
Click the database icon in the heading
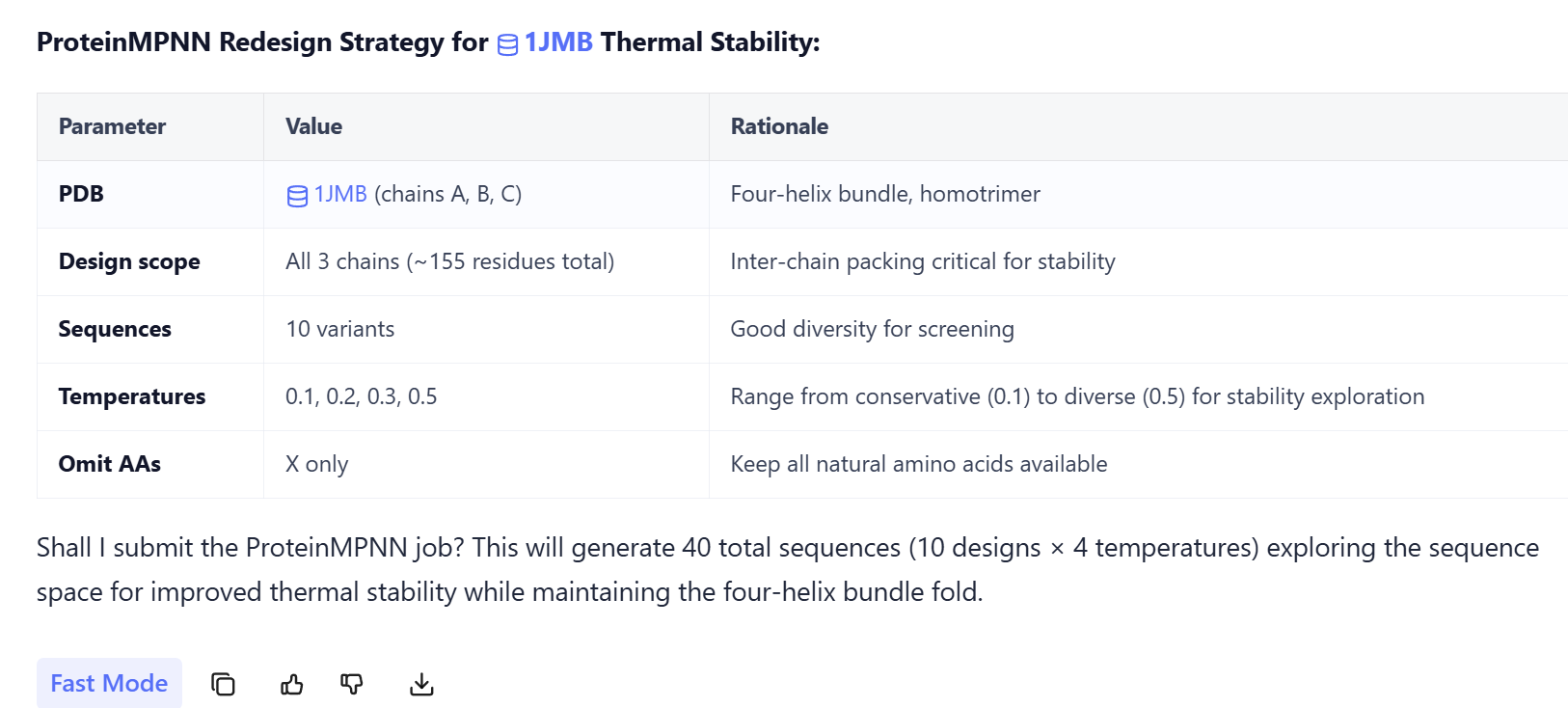click(507, 44)
